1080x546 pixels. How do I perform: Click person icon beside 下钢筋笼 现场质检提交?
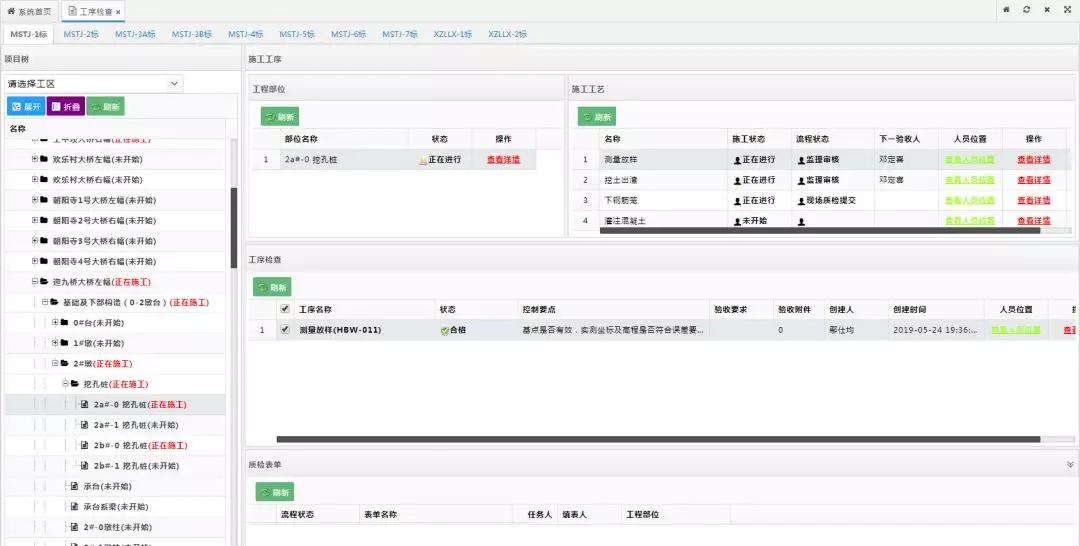(x=801, y=201)
